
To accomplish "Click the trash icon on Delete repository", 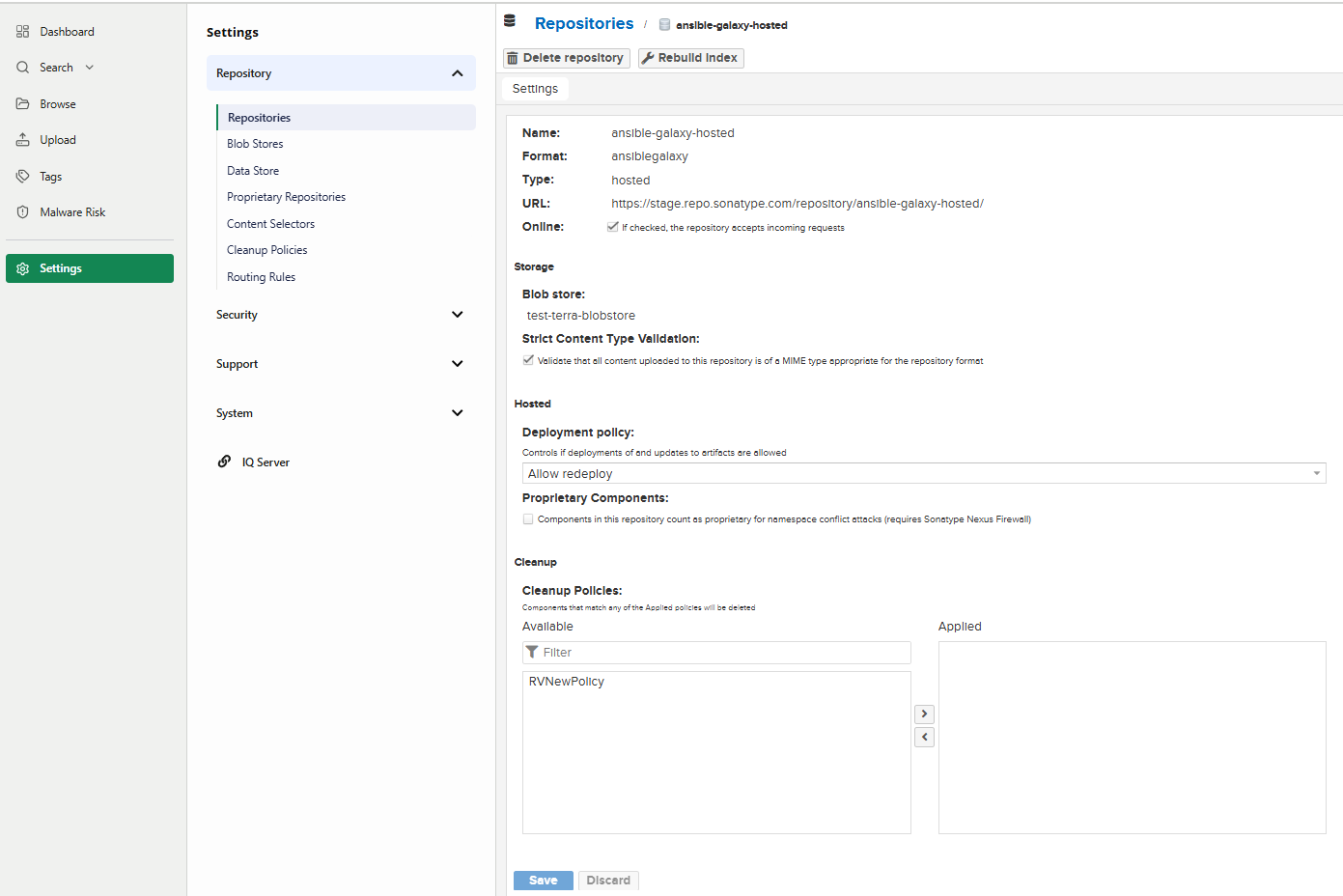I will [x=513, y=58].
